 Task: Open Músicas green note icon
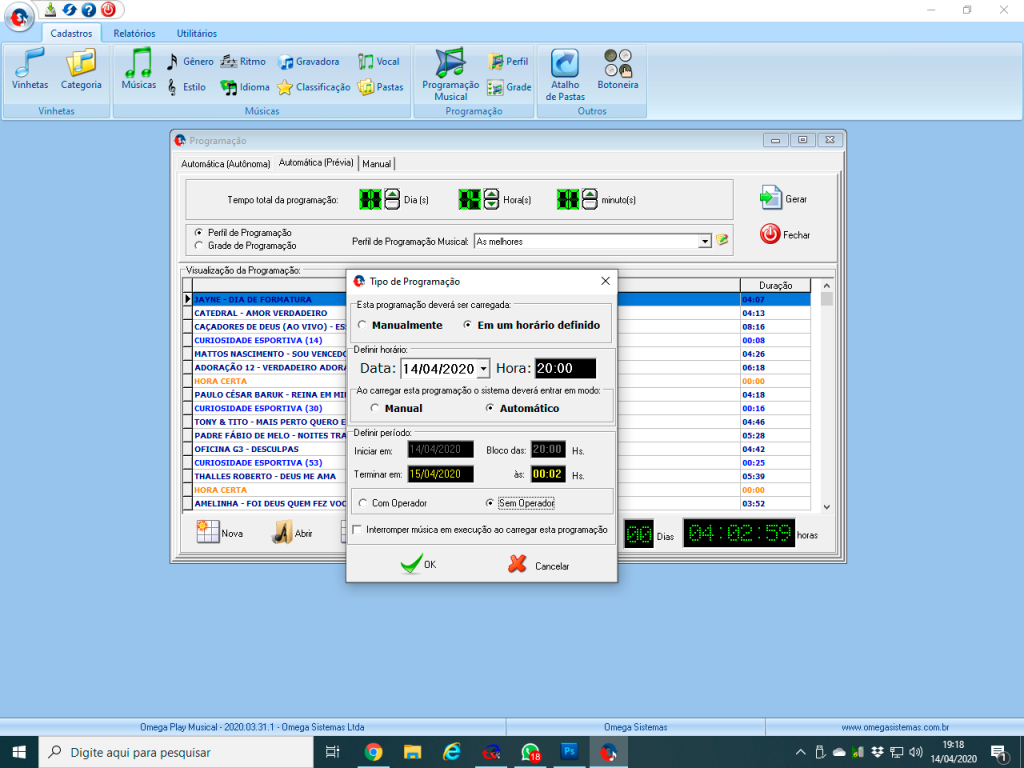coord(138,65)
